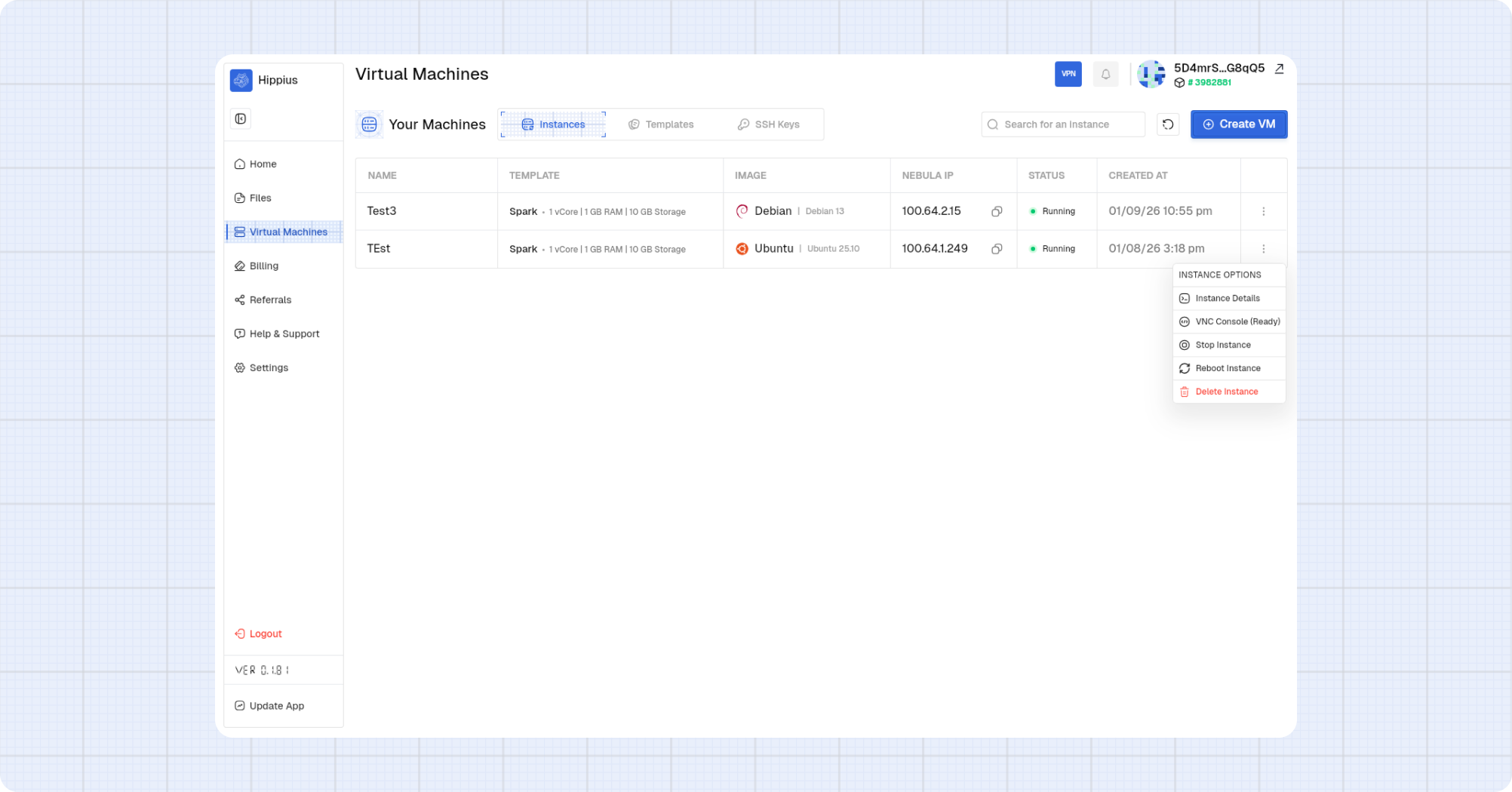
Task: Click the notification bell icon
Action: (x=1105, y=74)
